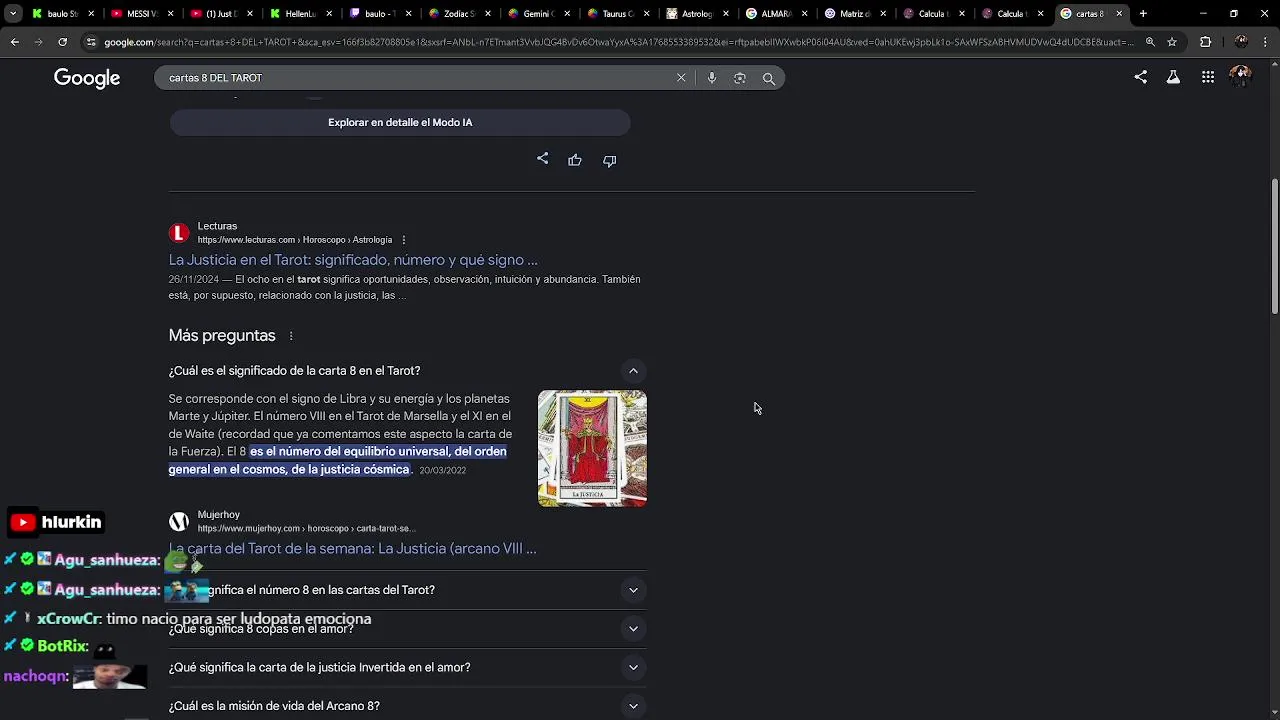Collapse the carta 8 significado question
Screen dimensions: 1280x720
coord(633,371)
